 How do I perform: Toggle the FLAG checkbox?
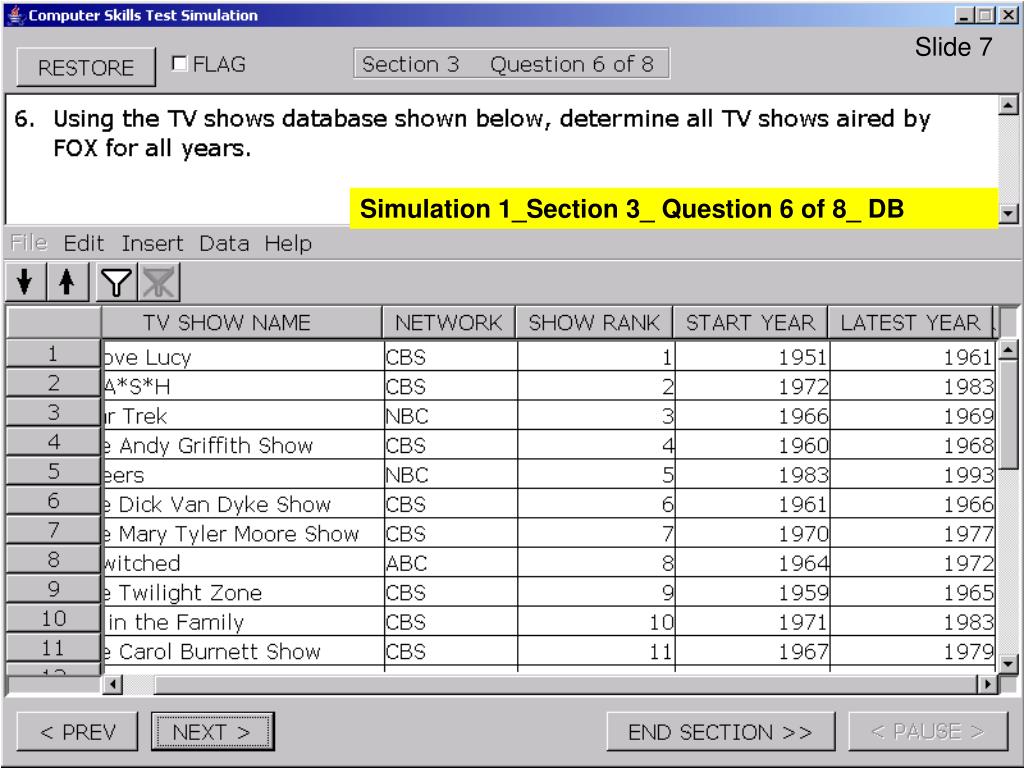[179, 63]
